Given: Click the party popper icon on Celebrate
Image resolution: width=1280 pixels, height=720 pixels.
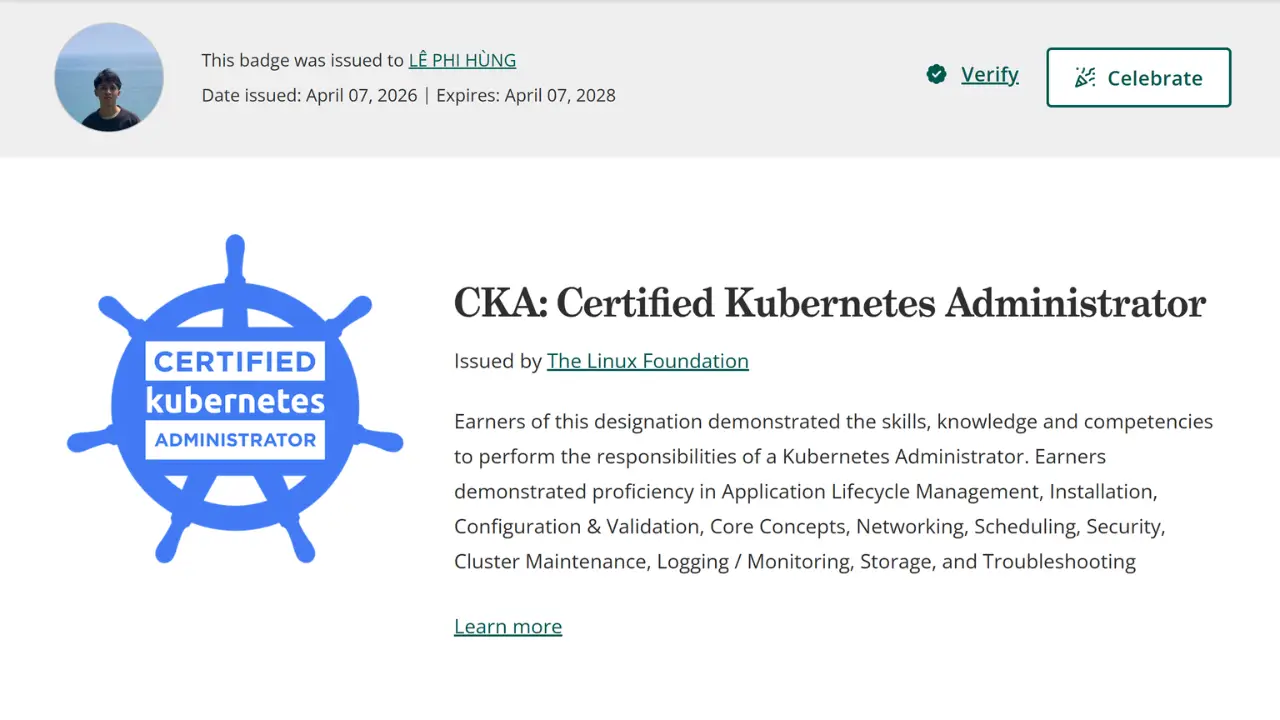Looking at the screenshot, I should tap(1085, 78).
